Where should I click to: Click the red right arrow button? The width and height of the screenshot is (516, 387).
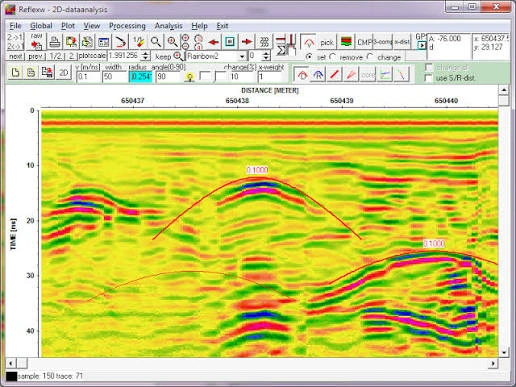(247, 42)
